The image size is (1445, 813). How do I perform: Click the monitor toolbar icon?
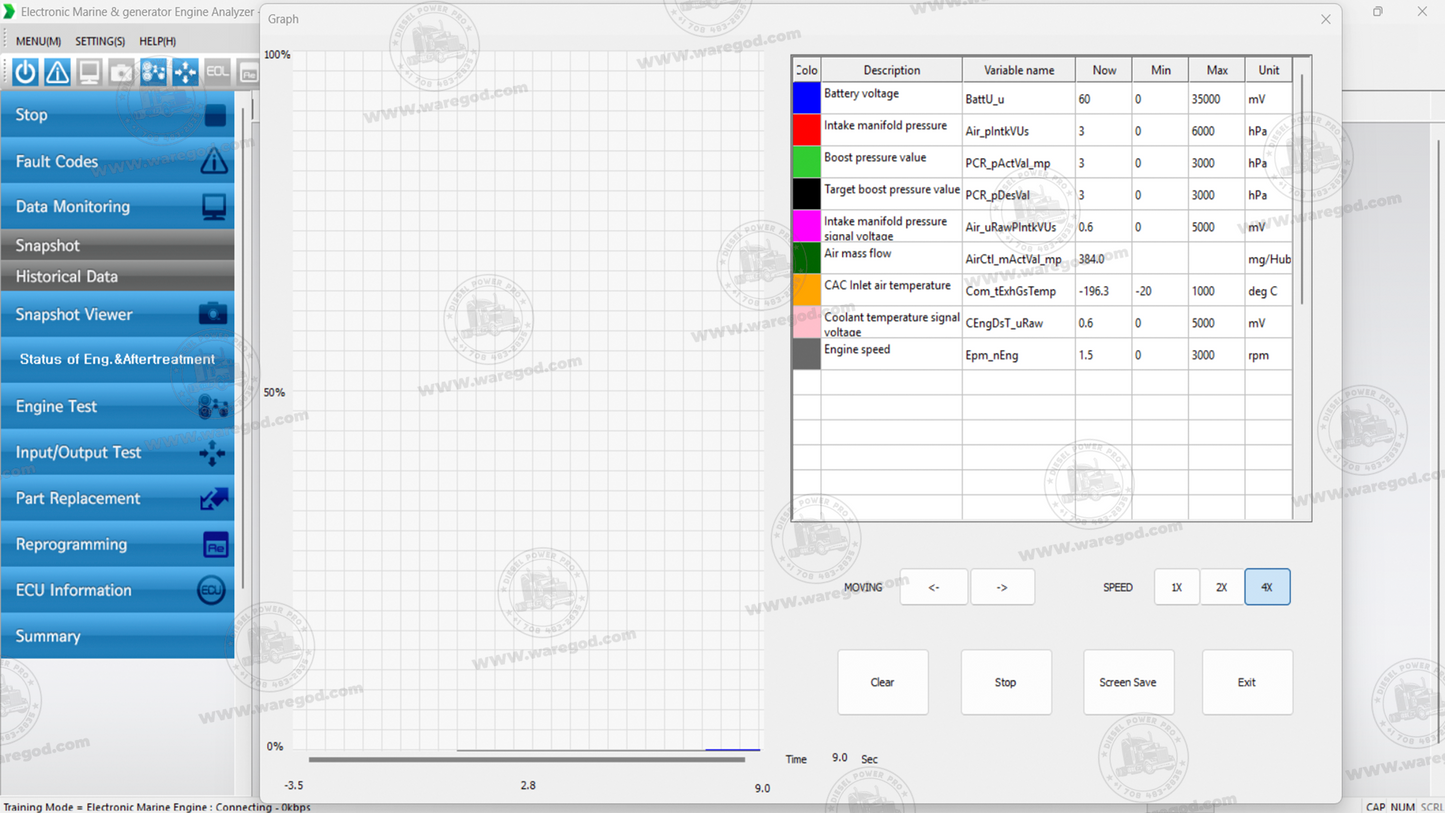(x=89, y=72)
